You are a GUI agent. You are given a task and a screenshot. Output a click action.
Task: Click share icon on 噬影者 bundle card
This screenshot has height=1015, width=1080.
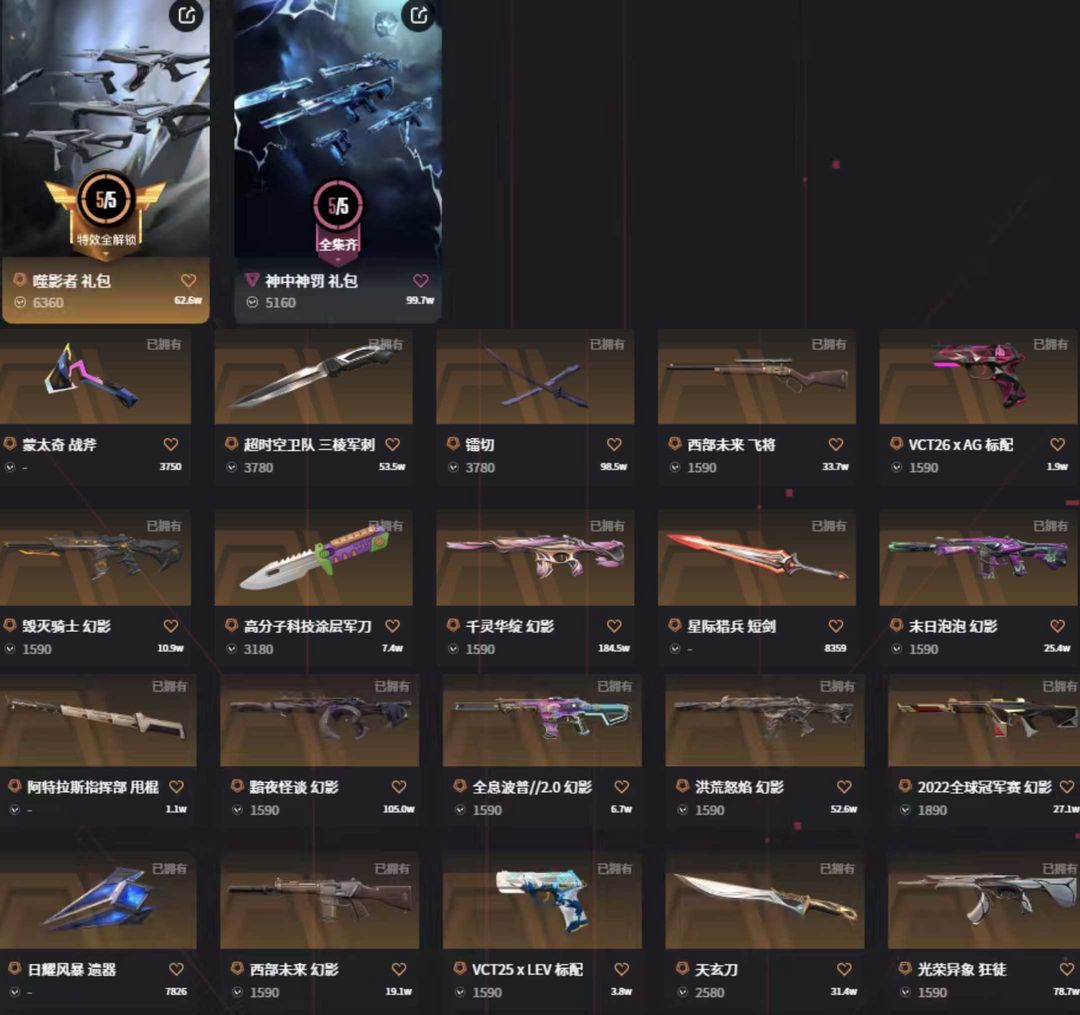coord(187,15)
